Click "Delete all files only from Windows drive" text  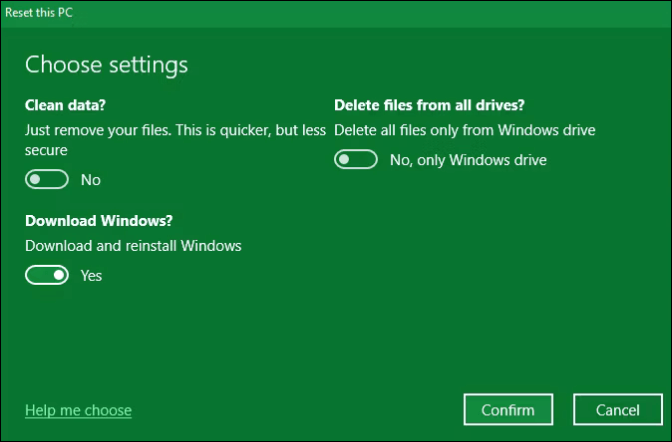pos(465,130)
